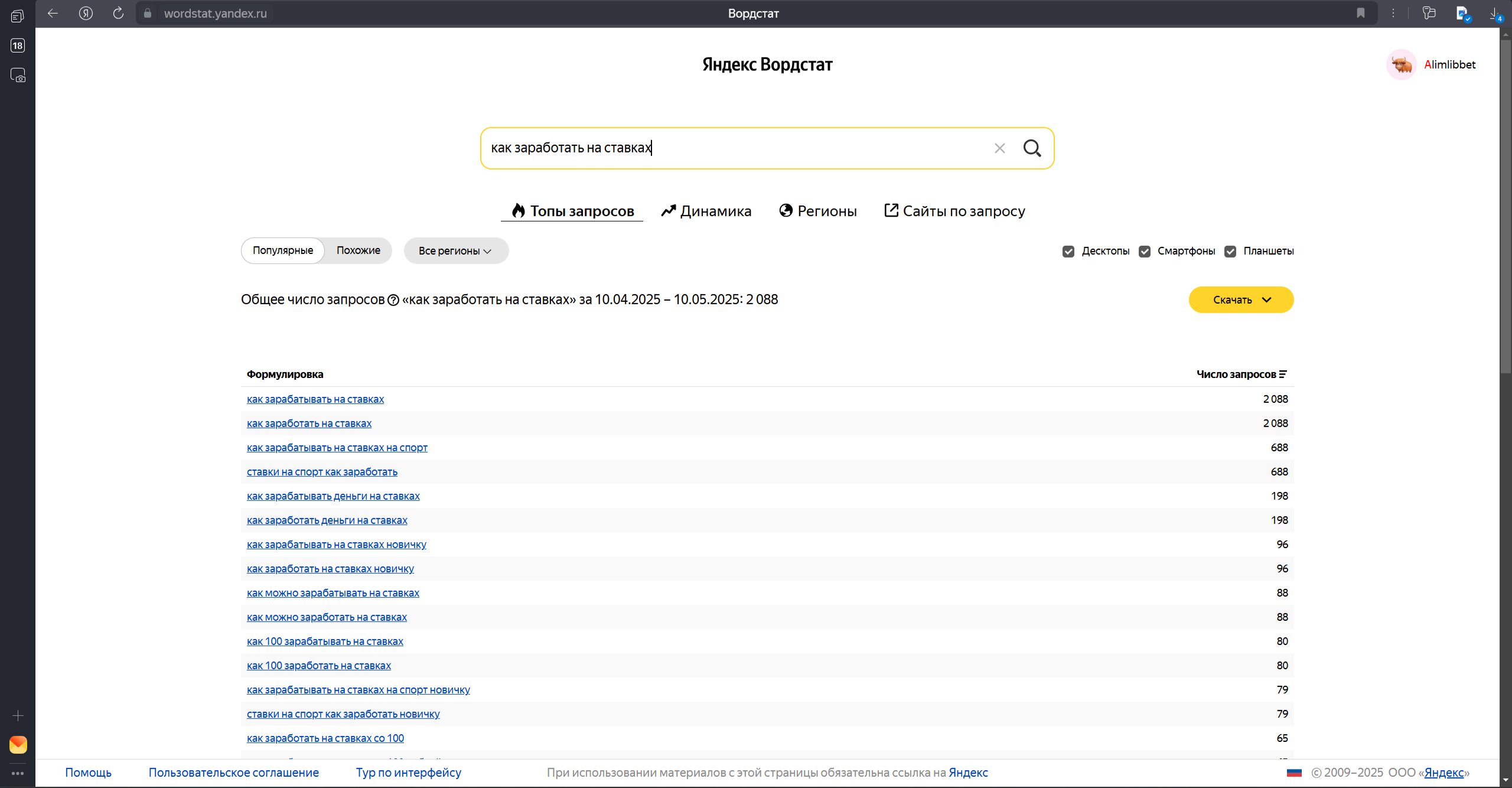1512x788 pixels.
Task: Toggle the Планшеты checkbox
Action: tap(1230, 251)
